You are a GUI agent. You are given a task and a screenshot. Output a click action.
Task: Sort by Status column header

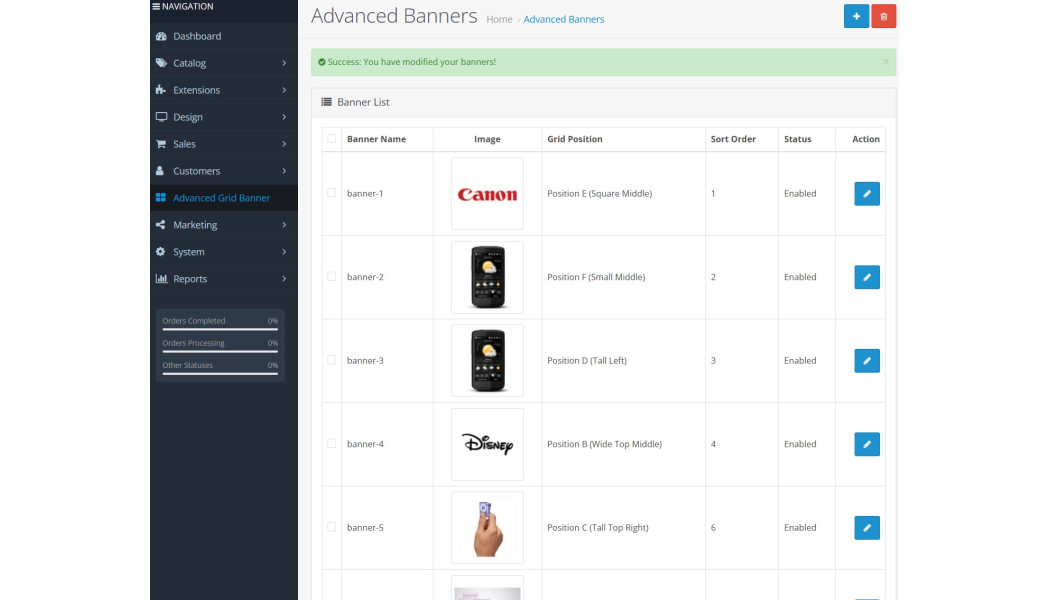pyautogui.click(x=798, y=139)
